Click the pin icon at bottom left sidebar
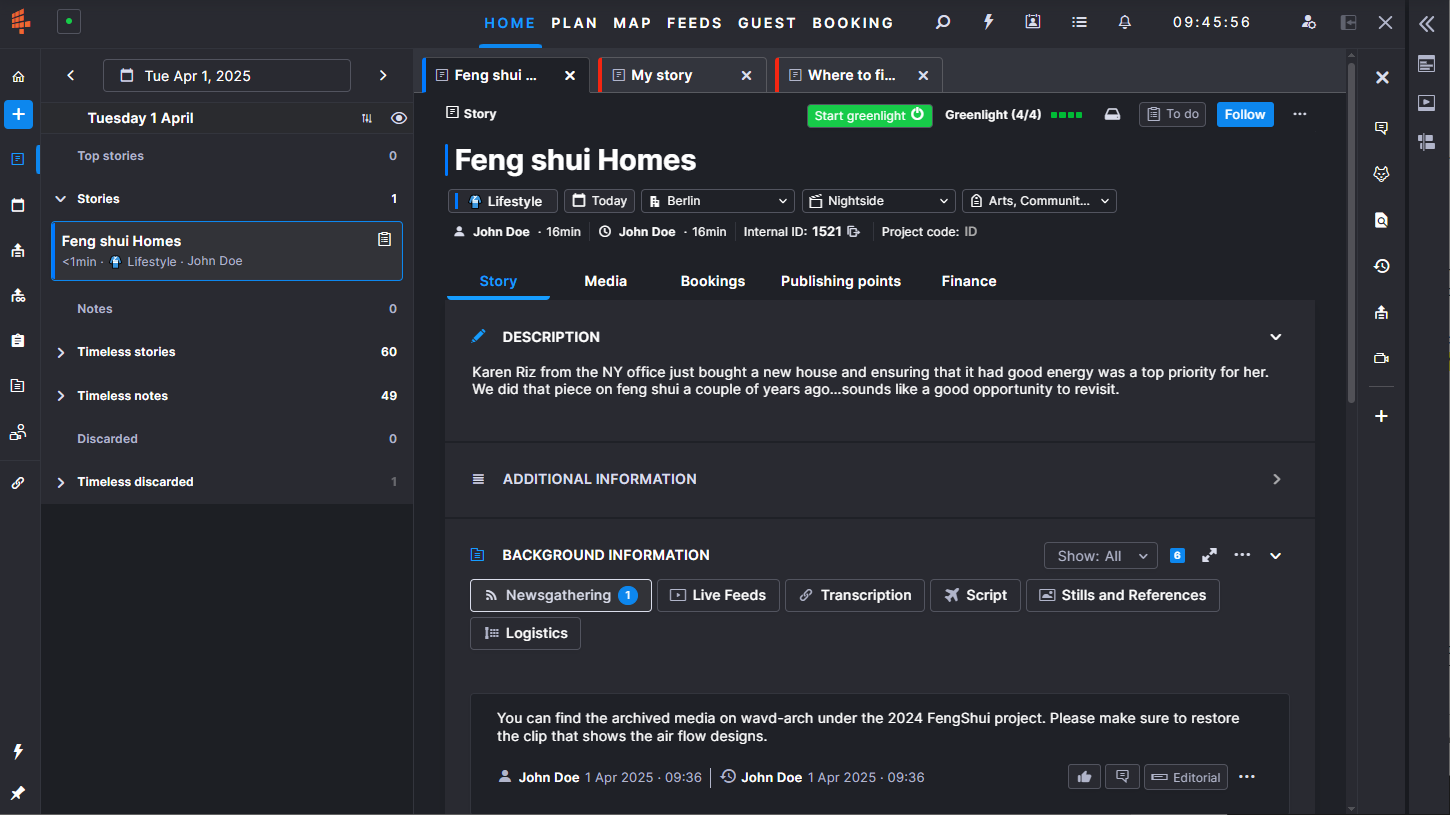1450x815 pixels. (x=18, y=793)
